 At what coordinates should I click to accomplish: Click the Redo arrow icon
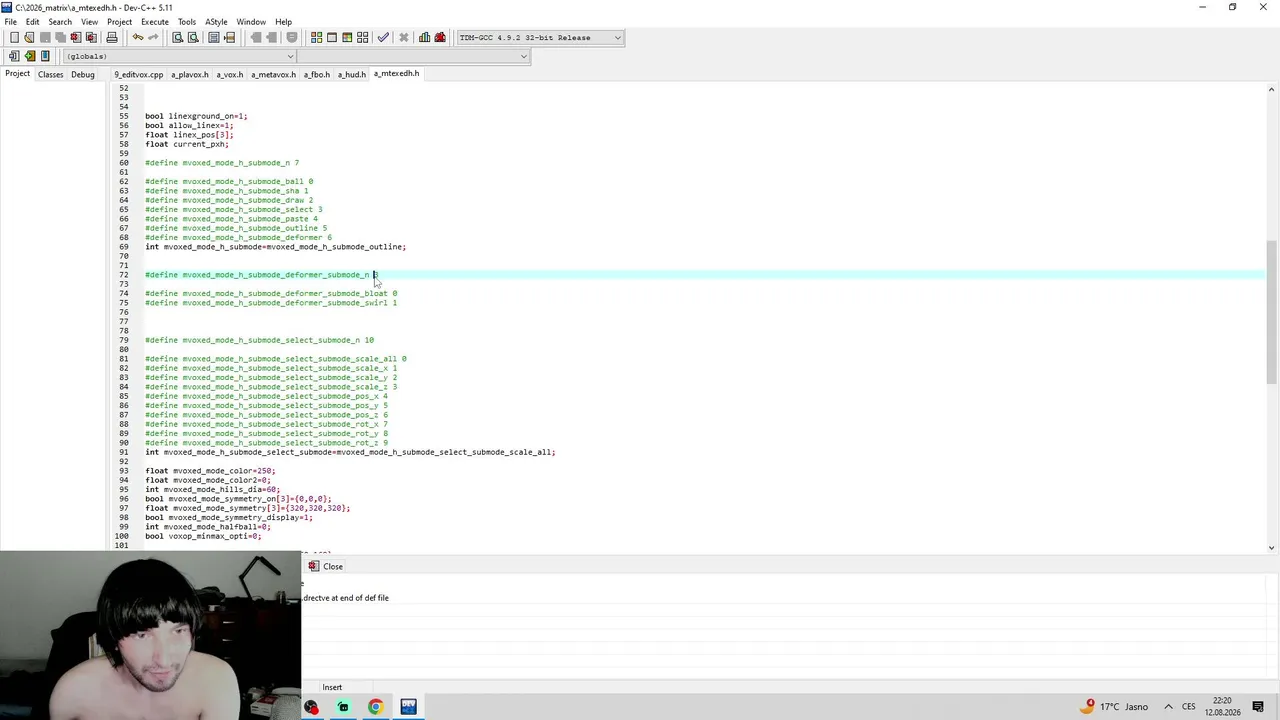click(x=153, y=38)
